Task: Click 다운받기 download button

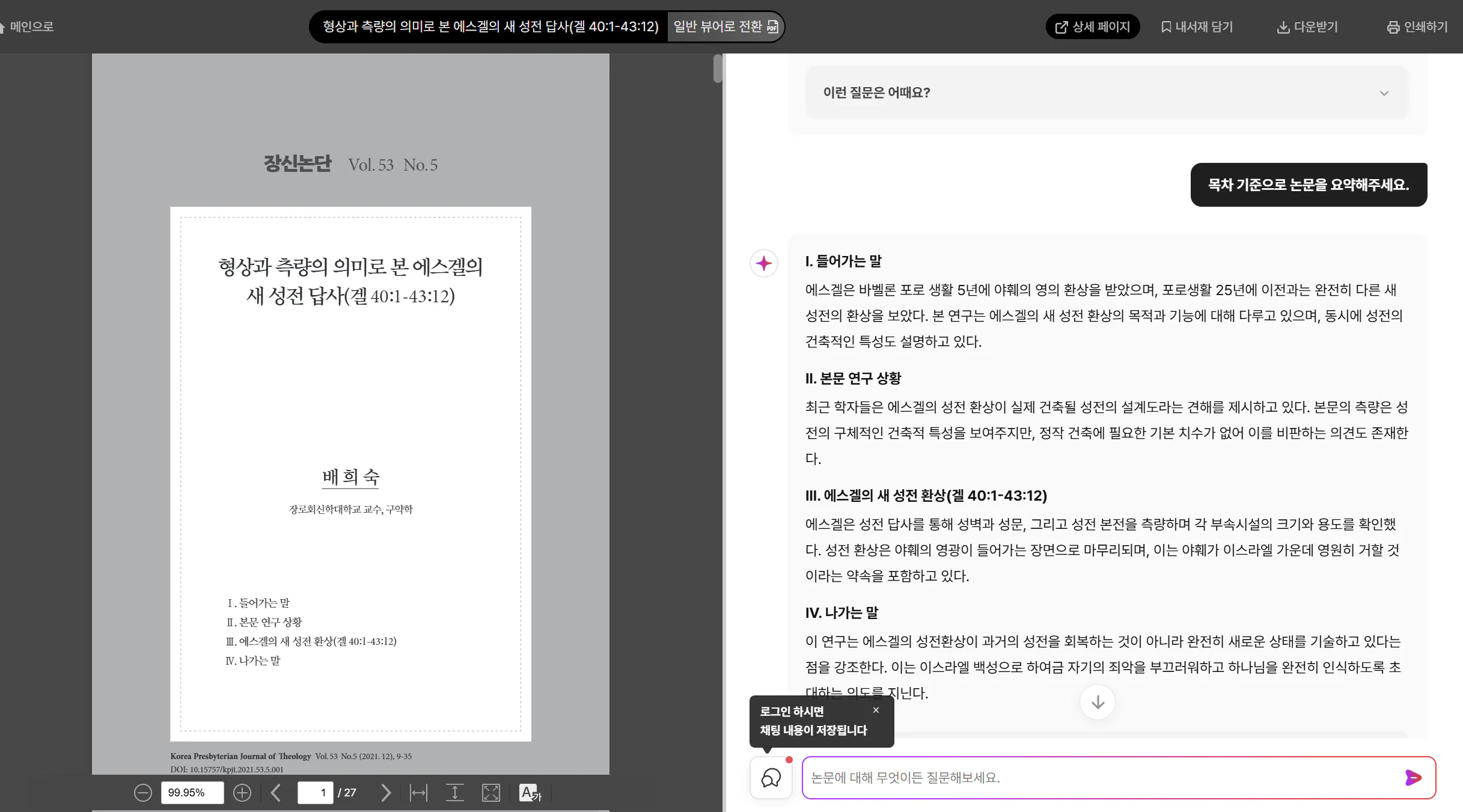Action: point(1307,26)
